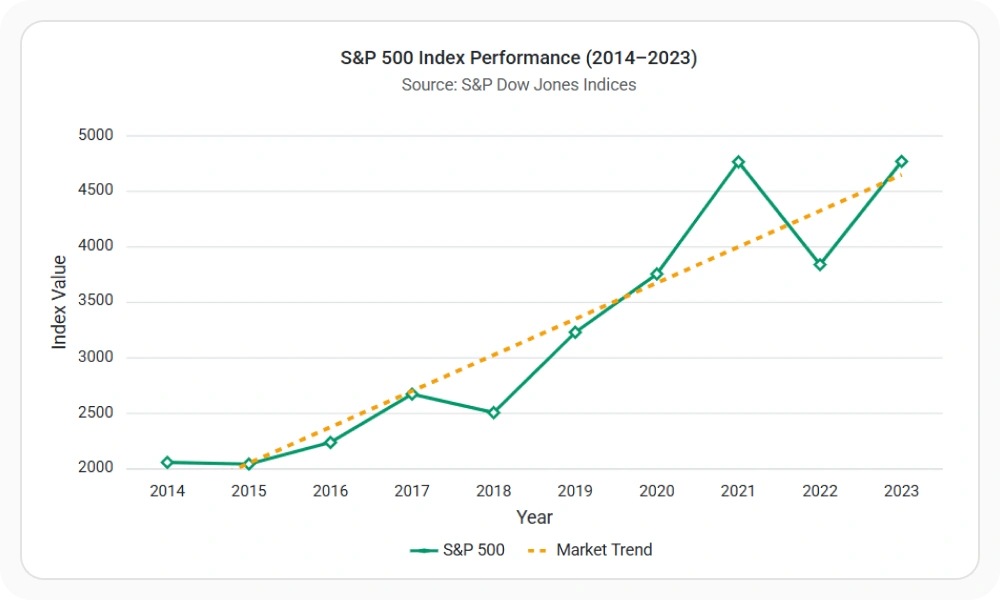Click the 2018 x-axis label
The image size is (1000, 600).
pyautogui.click(x=494, y=491)
